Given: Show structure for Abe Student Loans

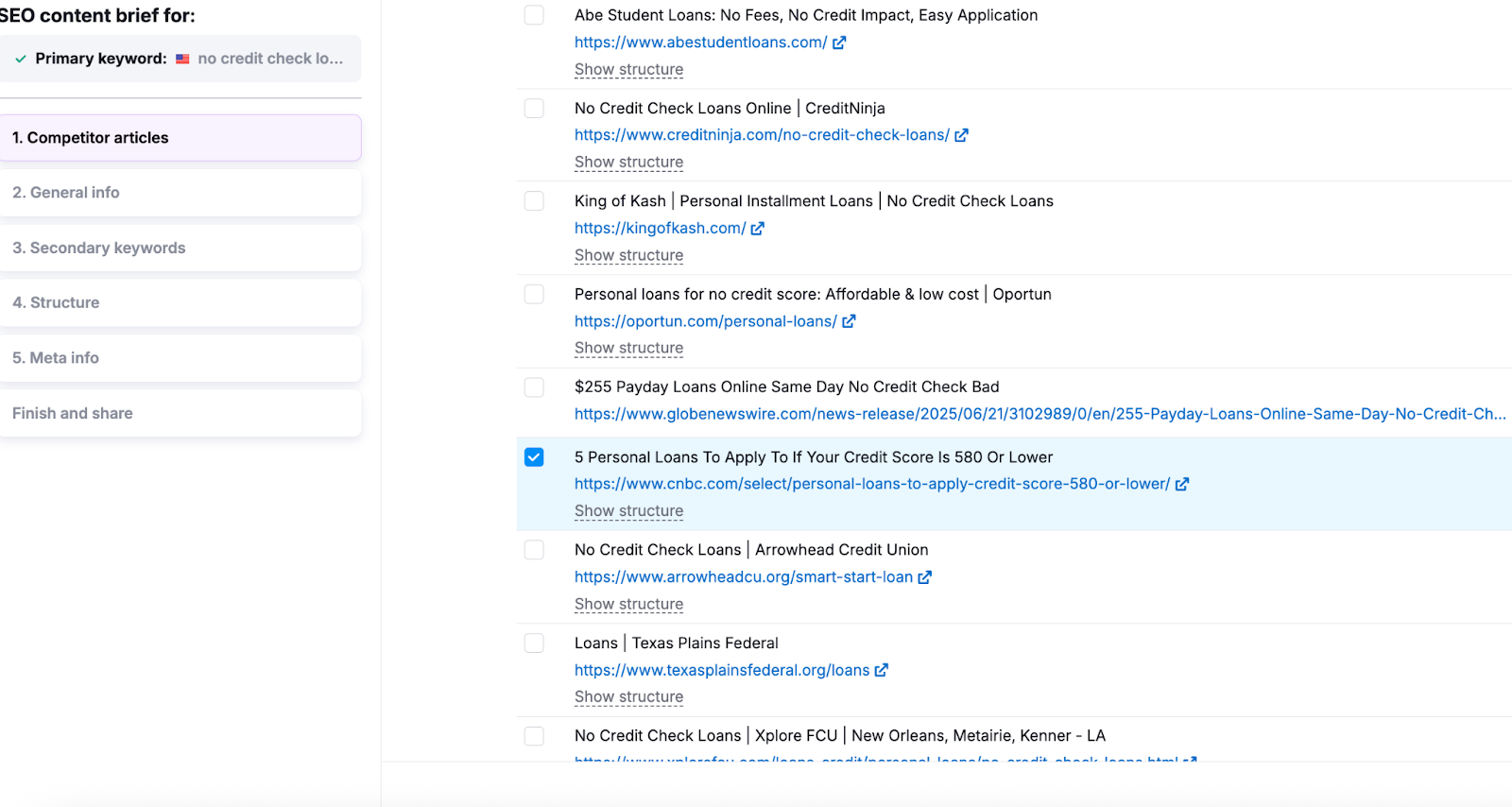Looking at the screenshot, I should coord(628,70).
